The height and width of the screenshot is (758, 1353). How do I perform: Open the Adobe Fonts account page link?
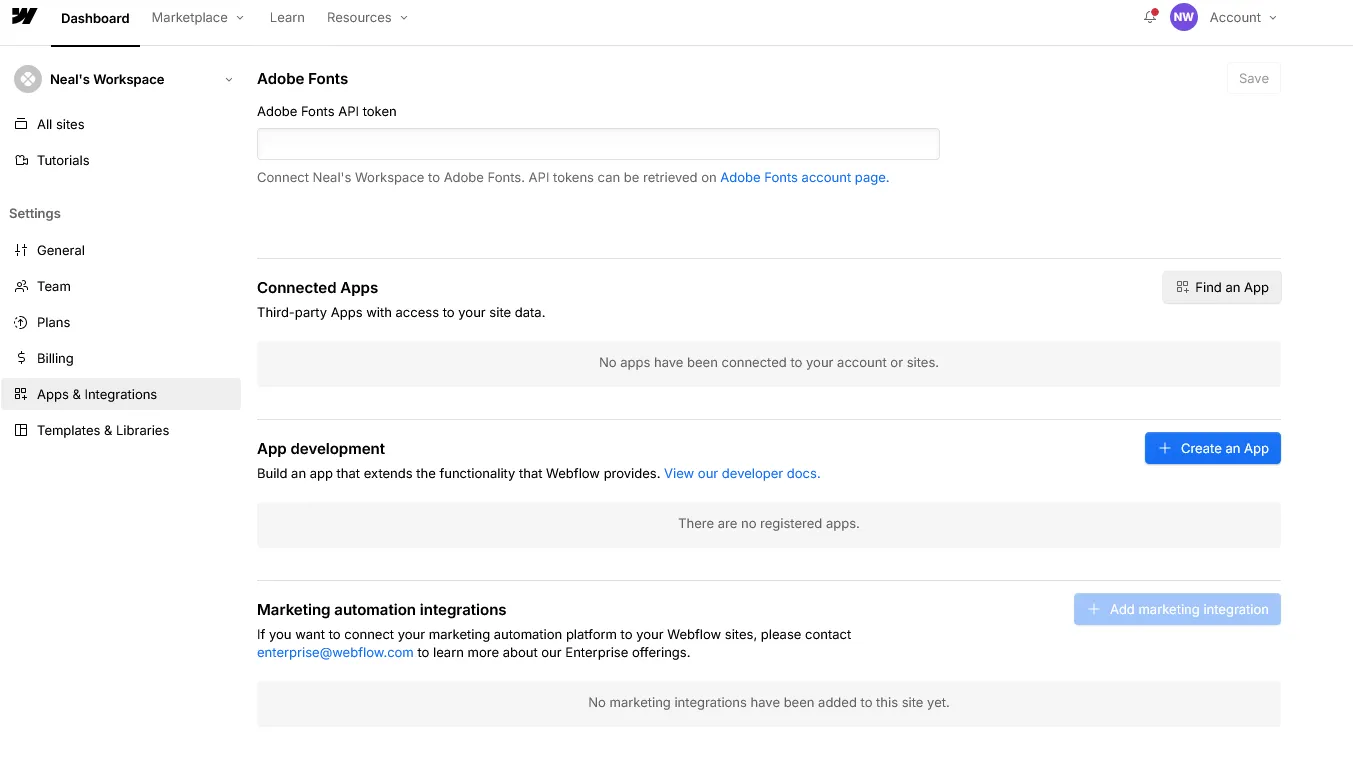point(804,177)
